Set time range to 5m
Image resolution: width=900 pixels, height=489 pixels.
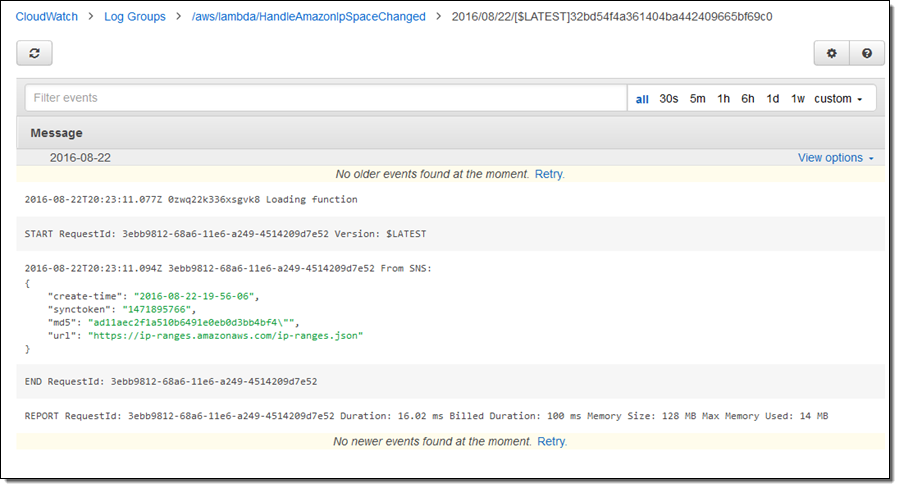[697, 99]
